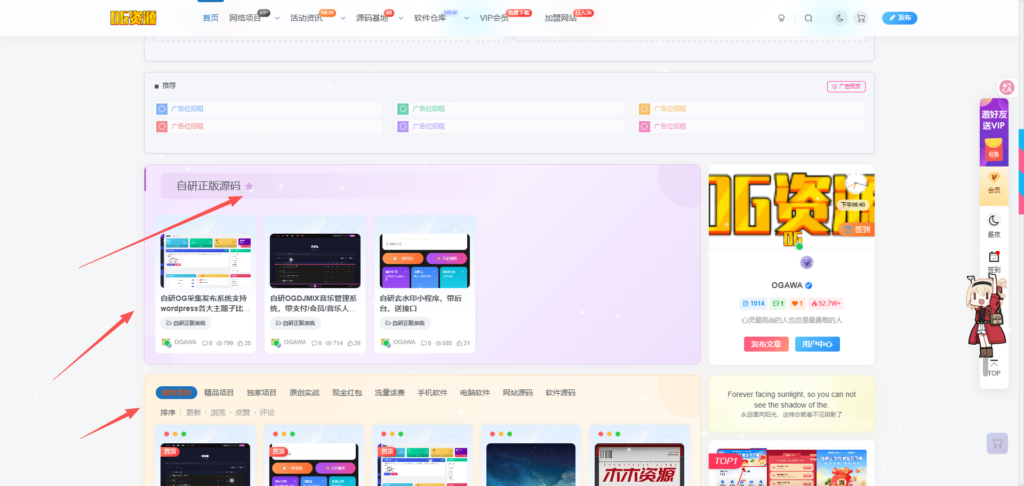This screenshot has height=486, width=1024.
Task: Expand the 软件仓库 navigation dropdown
Action: 435,18
